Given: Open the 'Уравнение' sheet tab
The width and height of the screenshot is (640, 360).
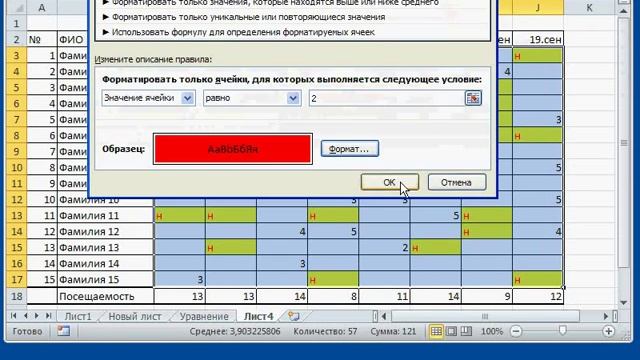Looking at the screenshot, I should point(204,316).
